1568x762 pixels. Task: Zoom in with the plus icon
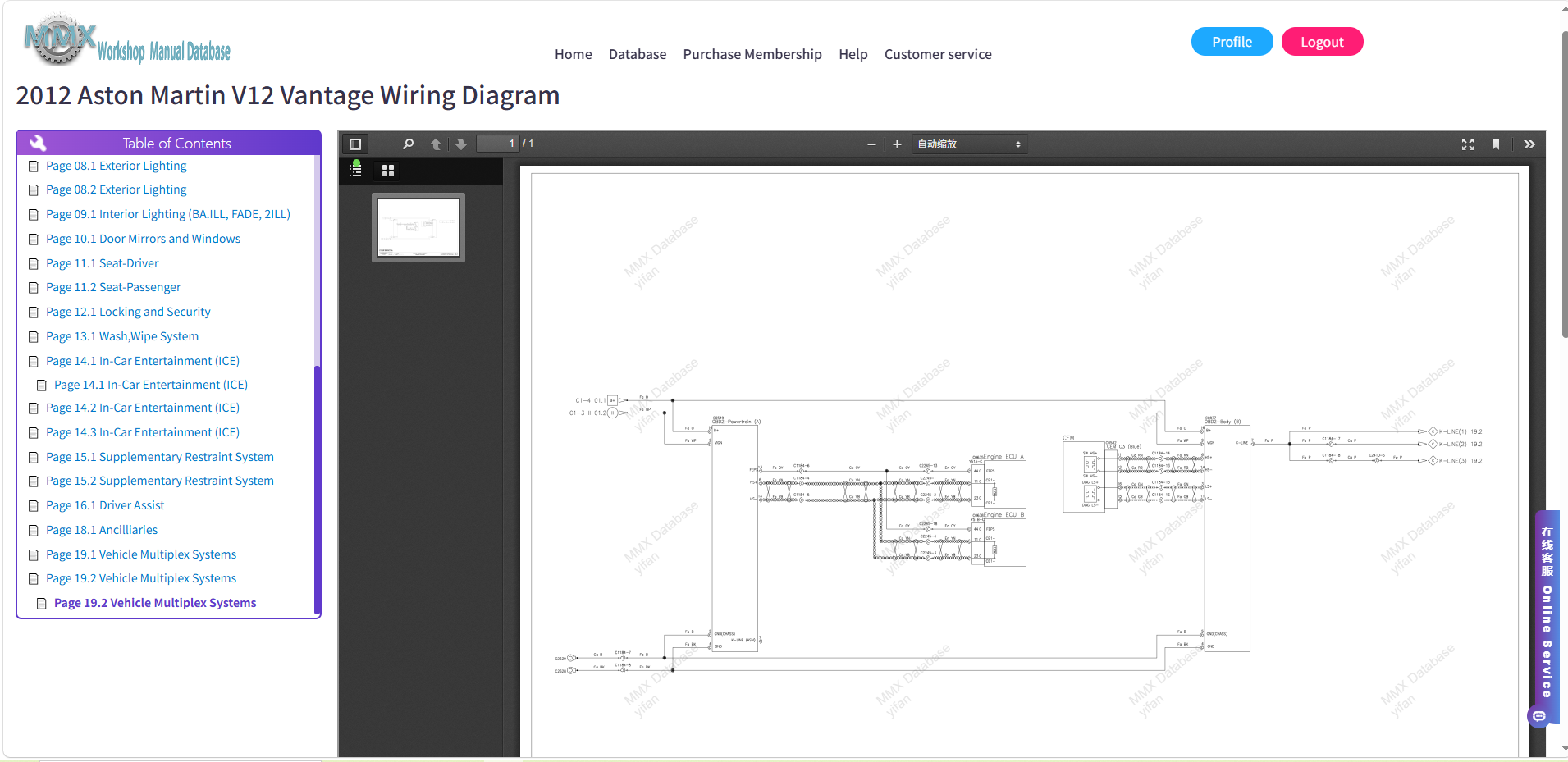pyautogui.click(x=897, y=144)
